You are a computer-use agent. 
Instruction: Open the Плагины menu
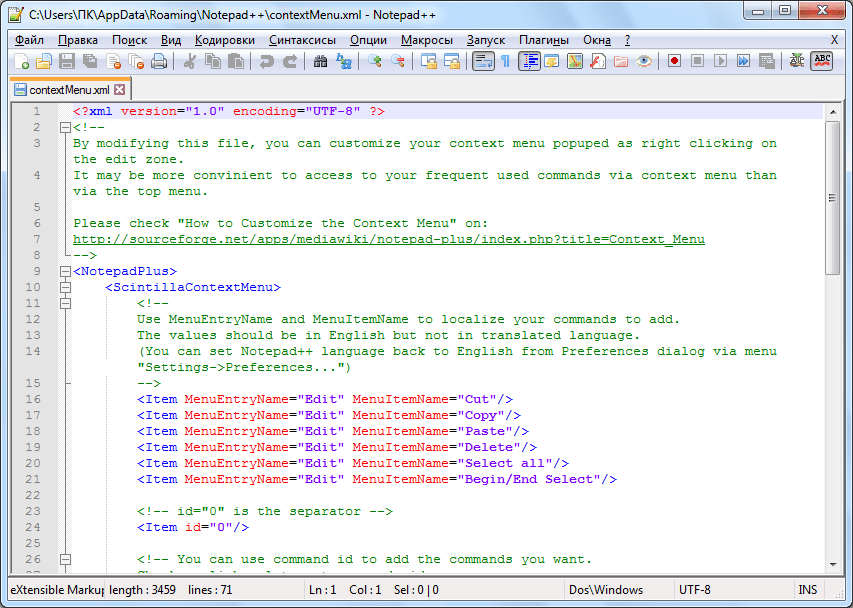[544, 40]
